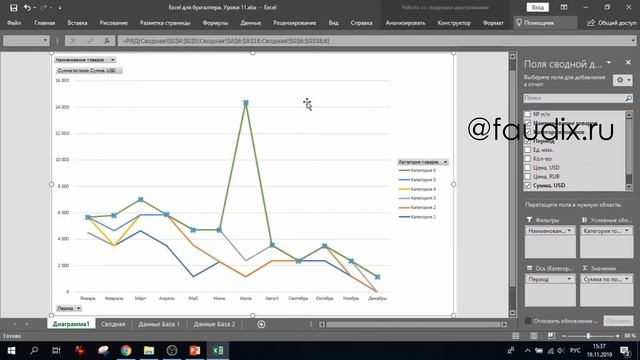Expand the formula bar with the right-end arrow

[633, 40]
